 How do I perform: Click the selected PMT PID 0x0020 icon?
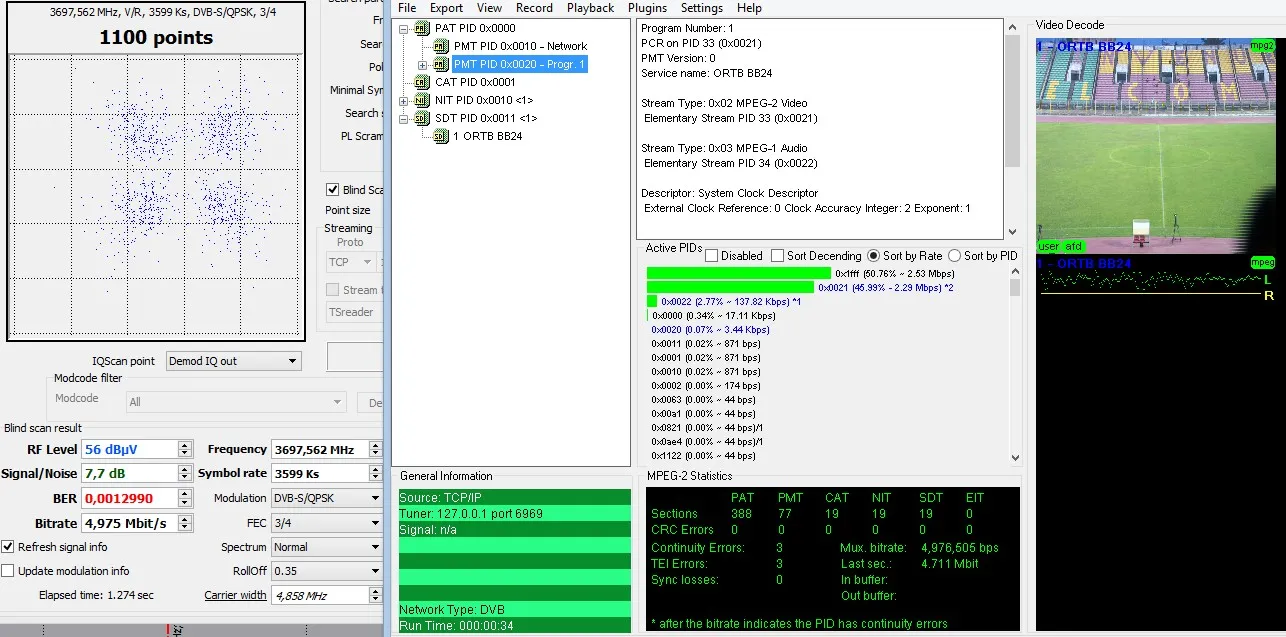[440, 65]
